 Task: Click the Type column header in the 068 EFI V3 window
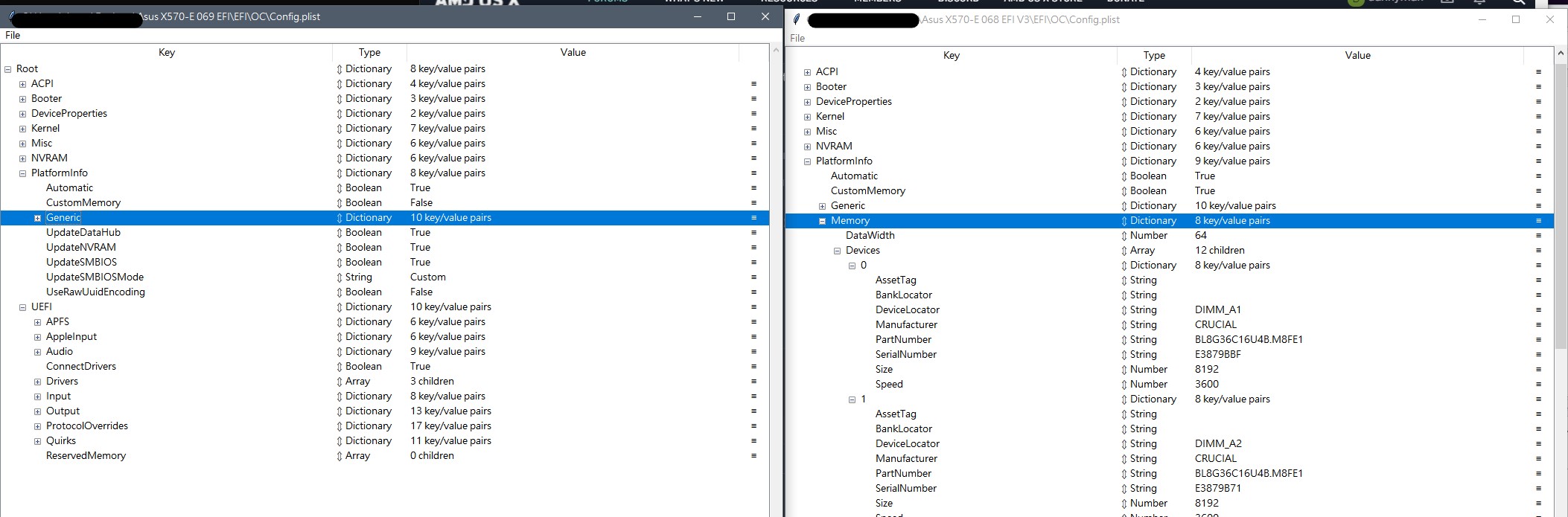pyautogui.click(x=1153, y=55)
